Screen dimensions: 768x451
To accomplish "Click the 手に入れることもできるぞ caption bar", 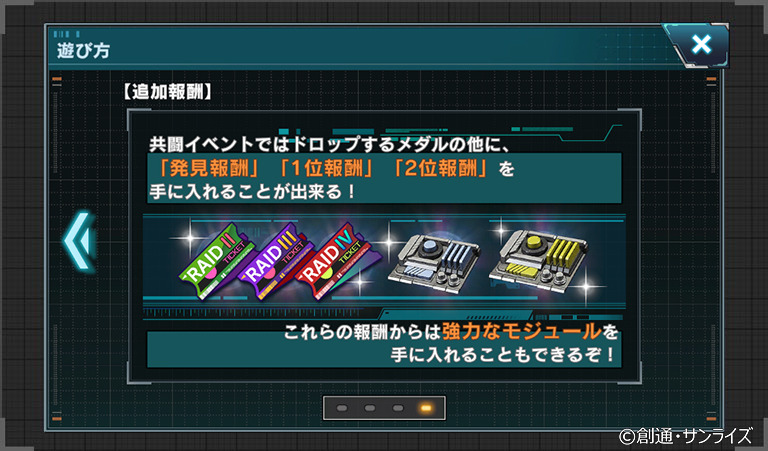I will click(384, 350).
